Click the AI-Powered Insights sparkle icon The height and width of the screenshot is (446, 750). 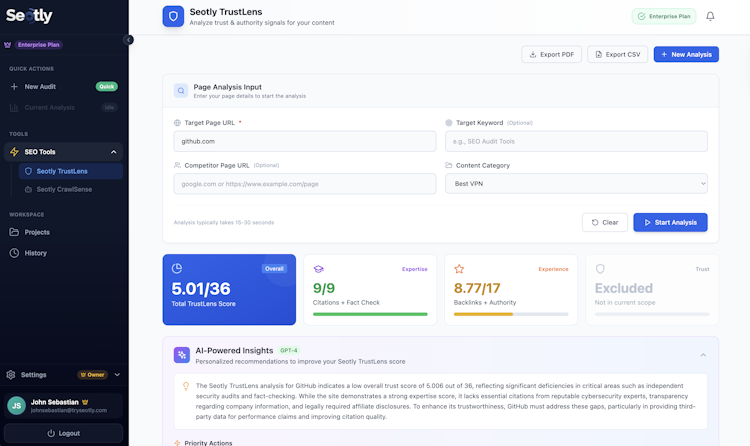[x=182, y=355]
